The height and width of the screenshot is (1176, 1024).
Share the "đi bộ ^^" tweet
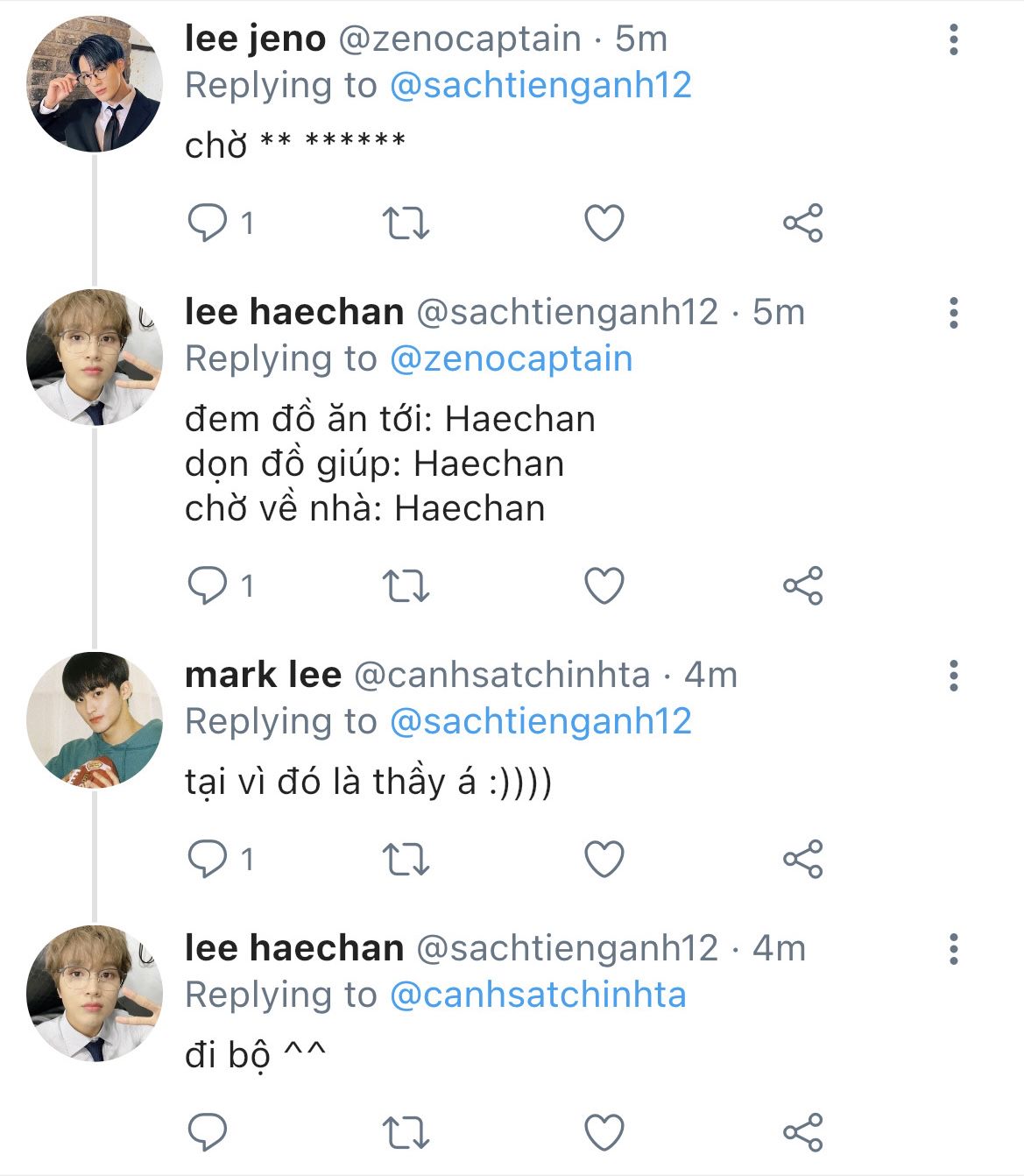(x=802, y=1132)
